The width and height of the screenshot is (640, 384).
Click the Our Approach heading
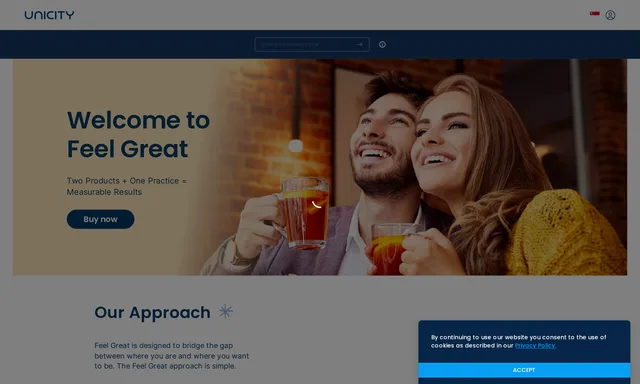coord(152,313)
